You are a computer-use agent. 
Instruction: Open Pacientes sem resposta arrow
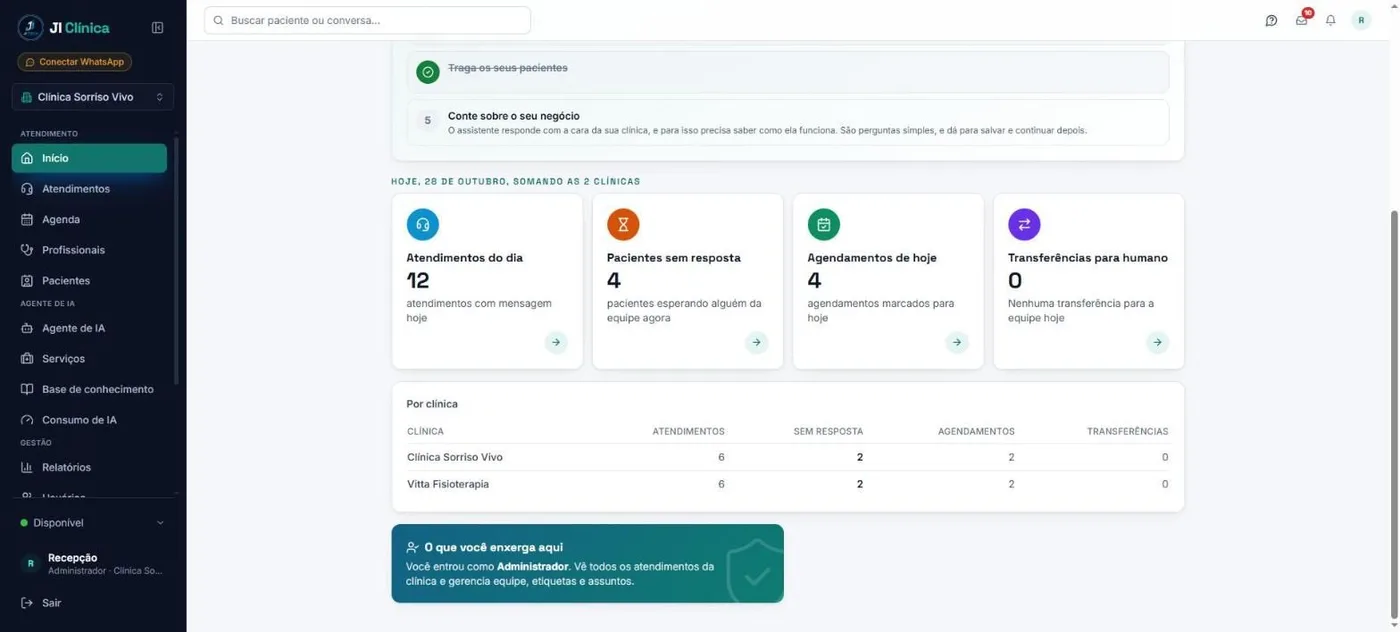point(756,342)
